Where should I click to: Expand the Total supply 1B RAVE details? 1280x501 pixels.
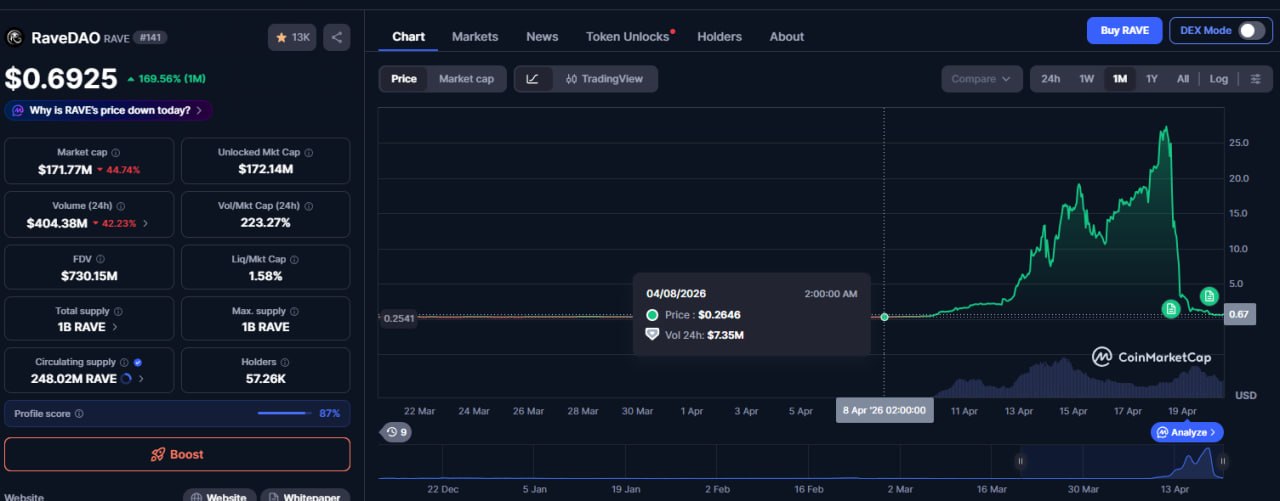click(x=114, y=327)
